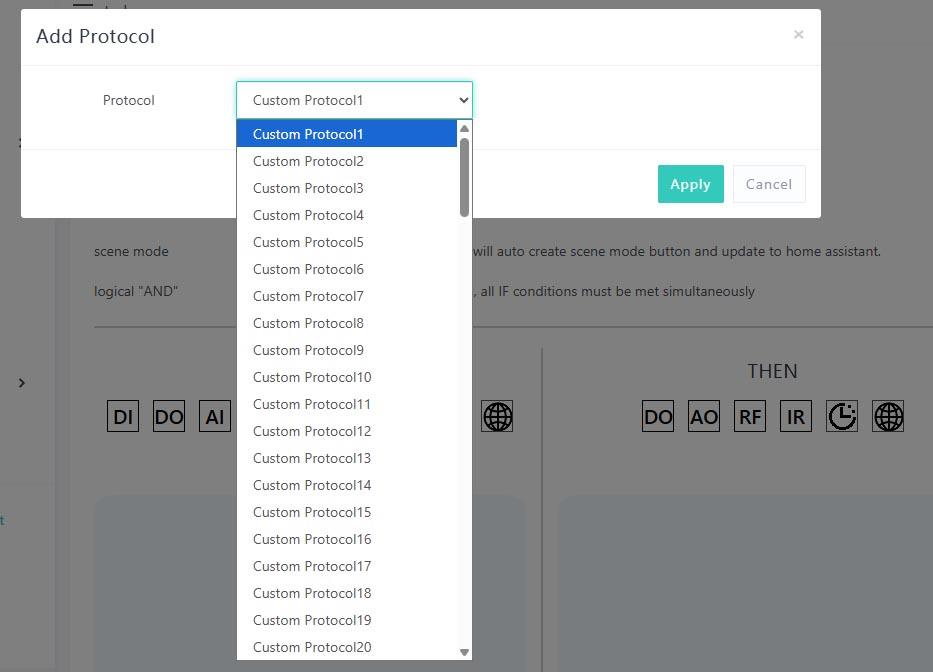Select the DI digital input icon
Viewport: 933px width, 672px height.
tap(122, 416)
